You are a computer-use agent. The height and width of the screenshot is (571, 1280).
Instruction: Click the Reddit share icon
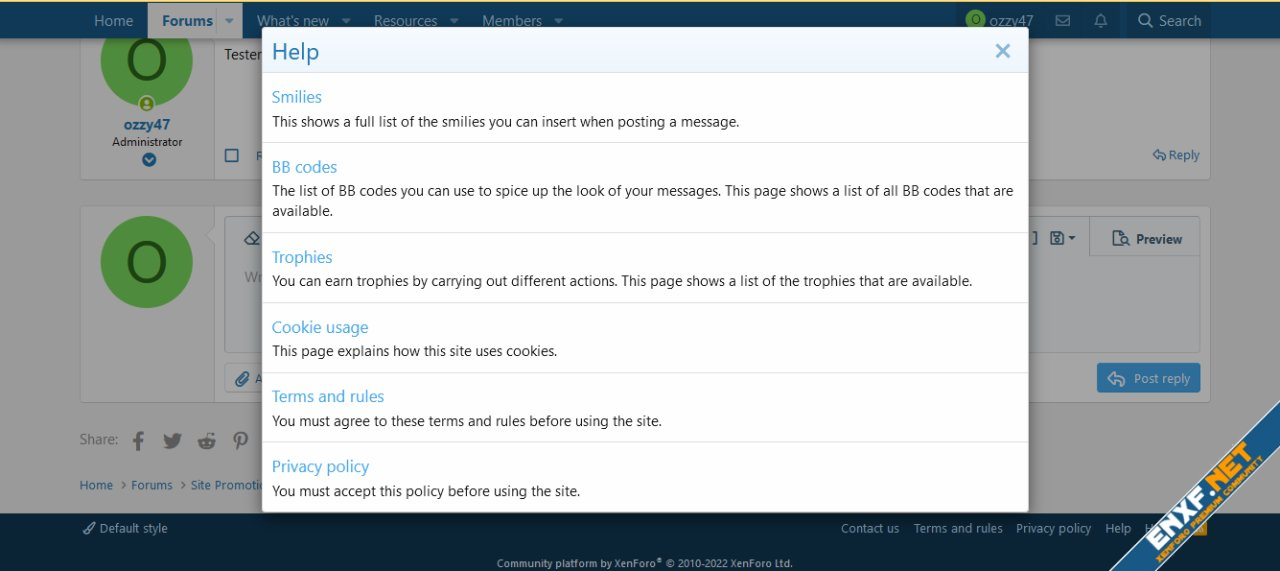[207, 441]
